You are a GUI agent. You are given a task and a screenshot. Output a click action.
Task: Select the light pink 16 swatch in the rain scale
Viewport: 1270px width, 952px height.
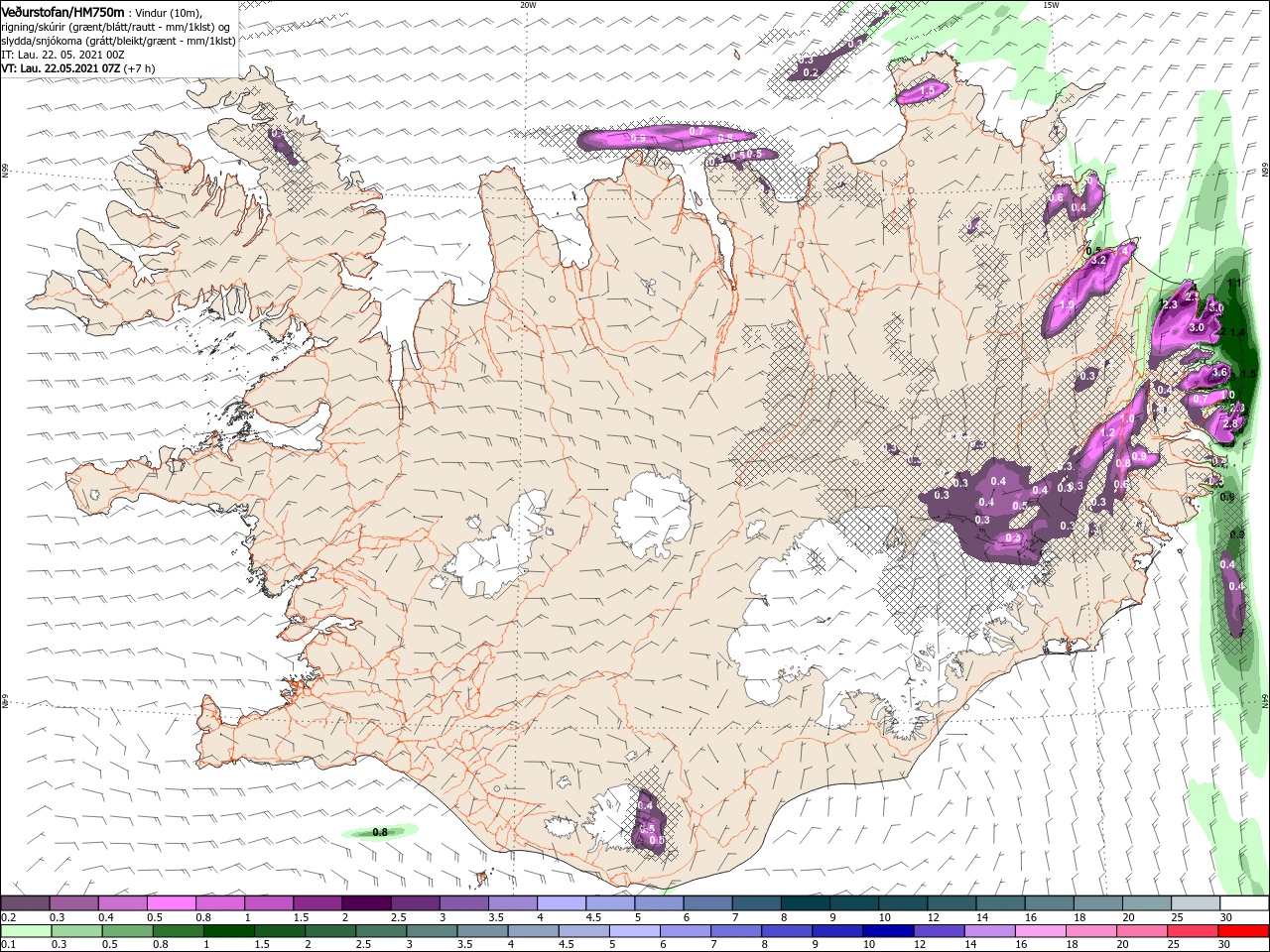tap(1041, 930)
